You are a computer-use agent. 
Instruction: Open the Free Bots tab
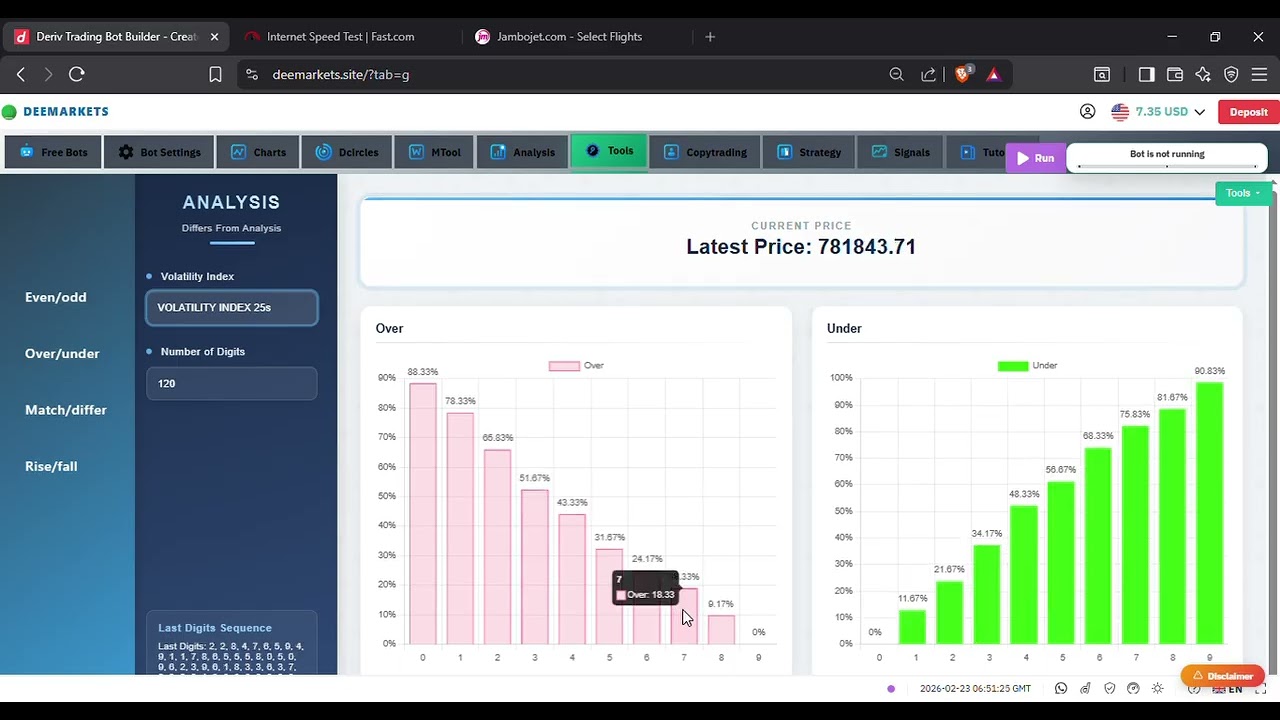click(53, 152)
